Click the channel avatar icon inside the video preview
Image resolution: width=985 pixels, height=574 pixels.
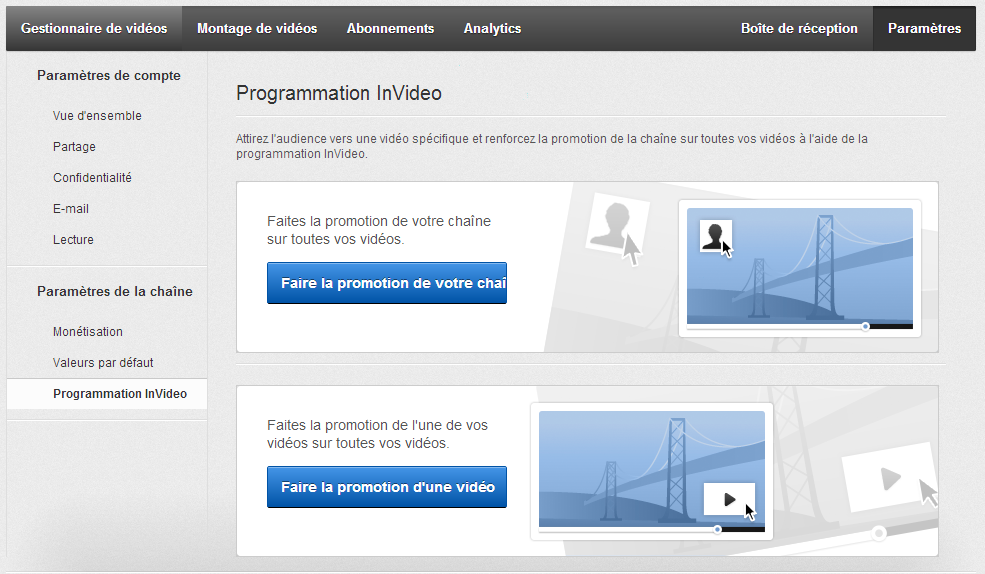[716, 236]
